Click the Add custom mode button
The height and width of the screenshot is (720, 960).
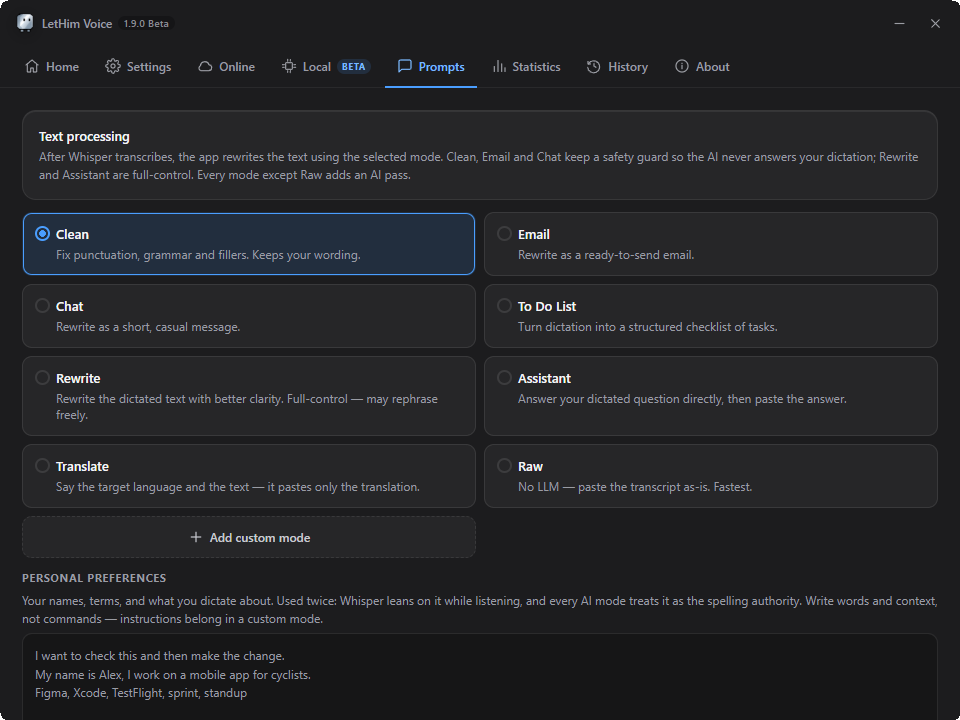tap(249, 537)
